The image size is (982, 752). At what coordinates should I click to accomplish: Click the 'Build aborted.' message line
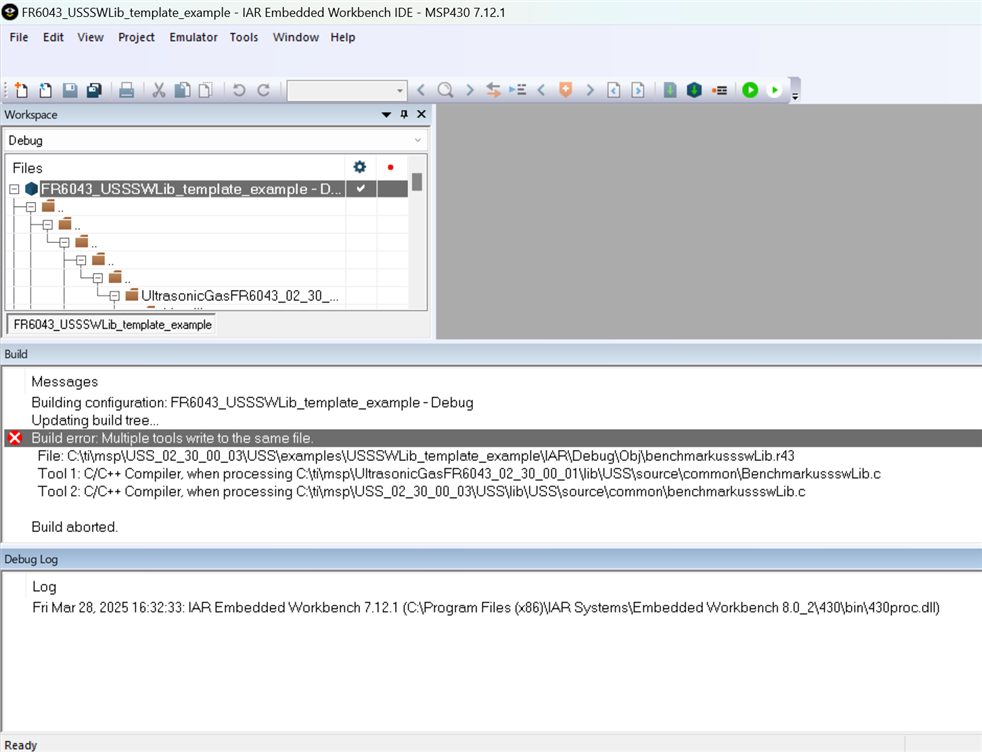click(x=75, y=527)
